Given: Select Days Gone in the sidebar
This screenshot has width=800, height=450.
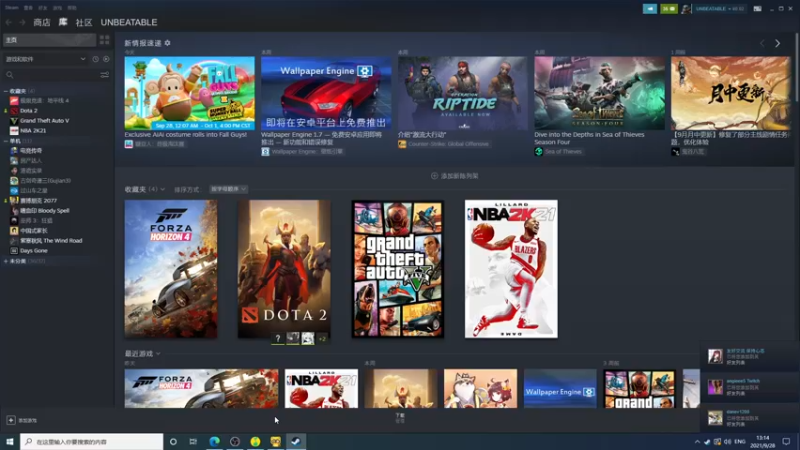Looking at the screenshot, I should (34, 251).
